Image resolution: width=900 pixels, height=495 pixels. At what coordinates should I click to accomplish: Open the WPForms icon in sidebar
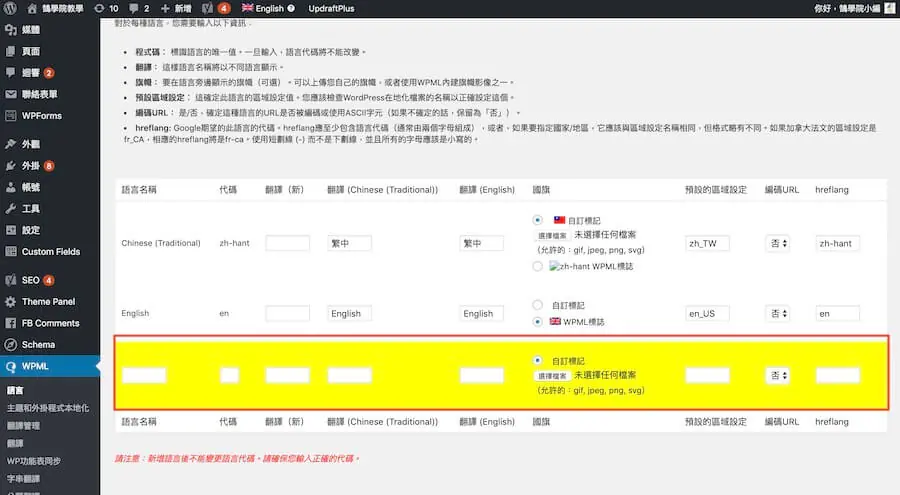[x=10, y=115]
